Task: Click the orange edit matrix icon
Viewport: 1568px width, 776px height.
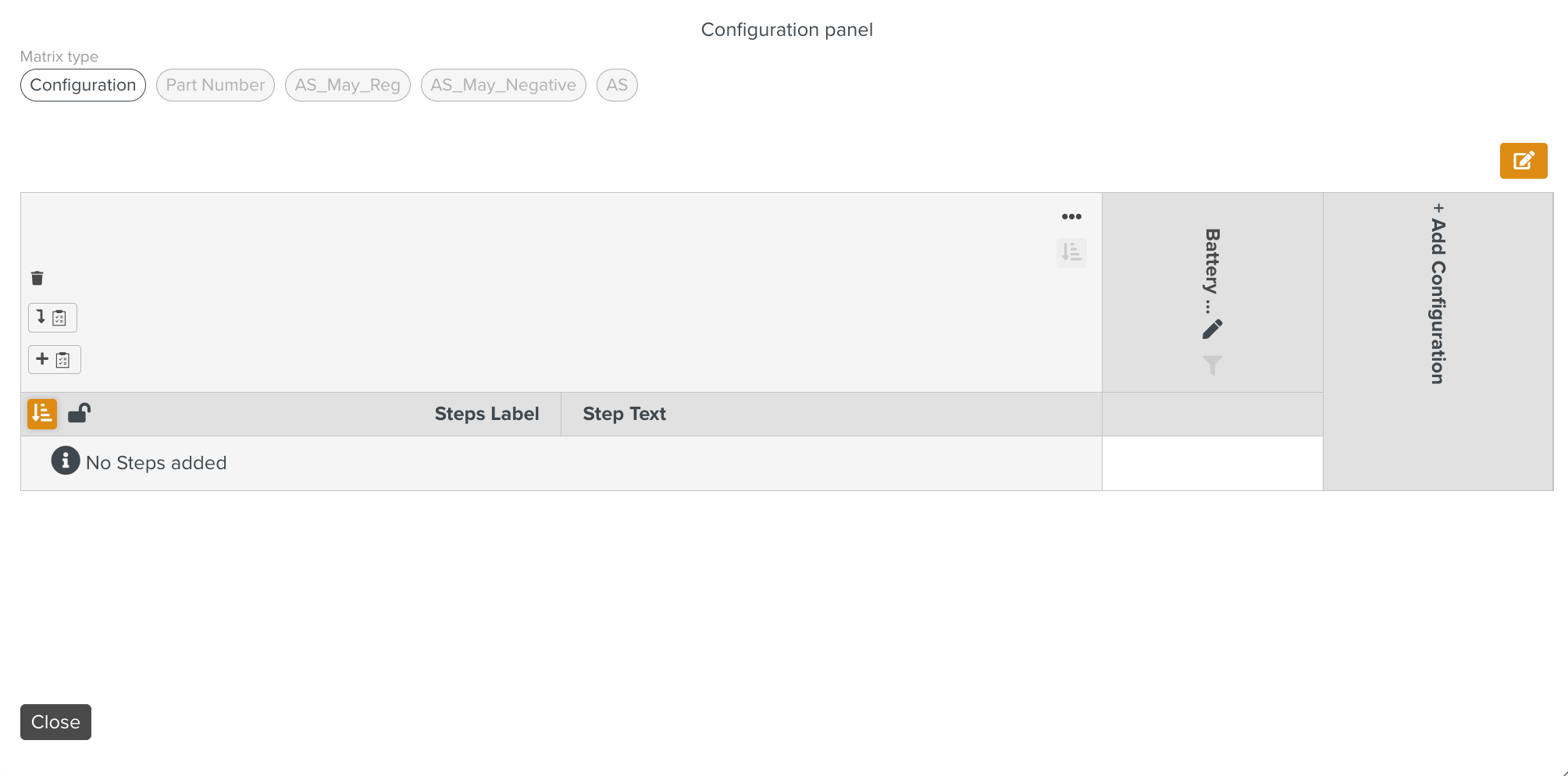Action: (1523, 161)
